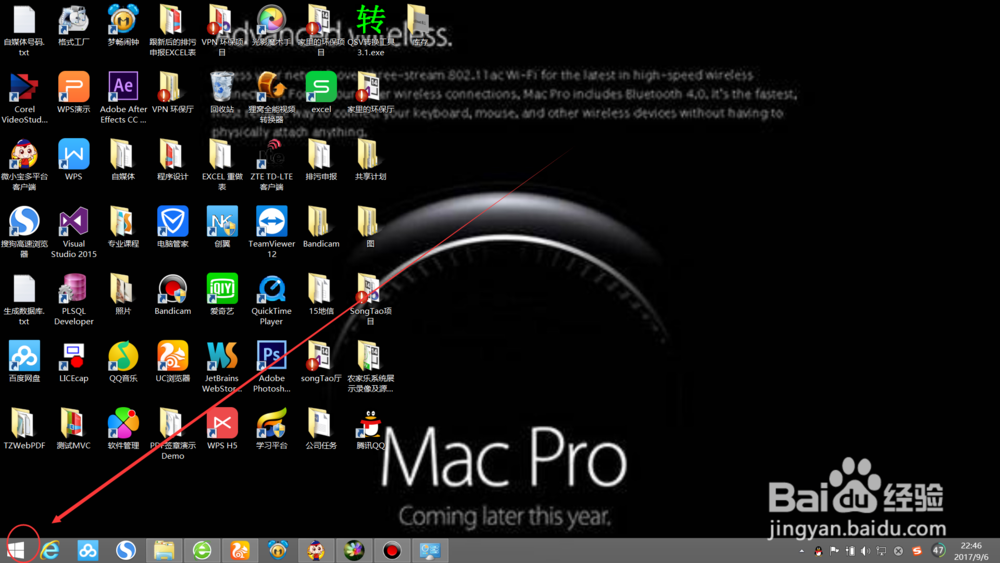1000x563 pixels.
Task: Open the QQ penguin tray icon
Action: [818, 551]
